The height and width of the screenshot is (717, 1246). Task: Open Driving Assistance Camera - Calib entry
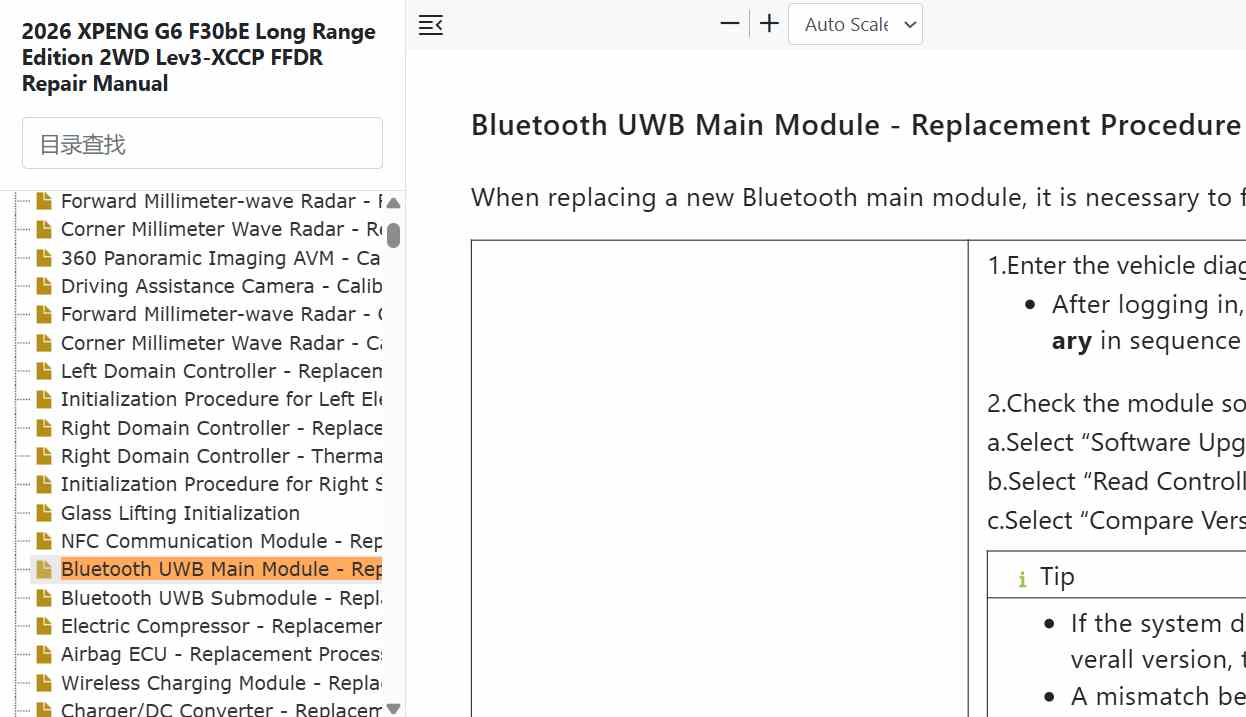pos(221,286)
